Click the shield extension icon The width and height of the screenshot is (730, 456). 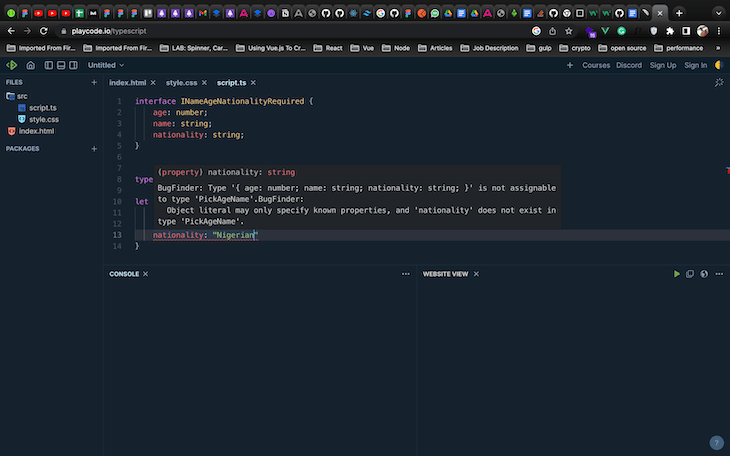pyautogui.click(x=654, y=31)
